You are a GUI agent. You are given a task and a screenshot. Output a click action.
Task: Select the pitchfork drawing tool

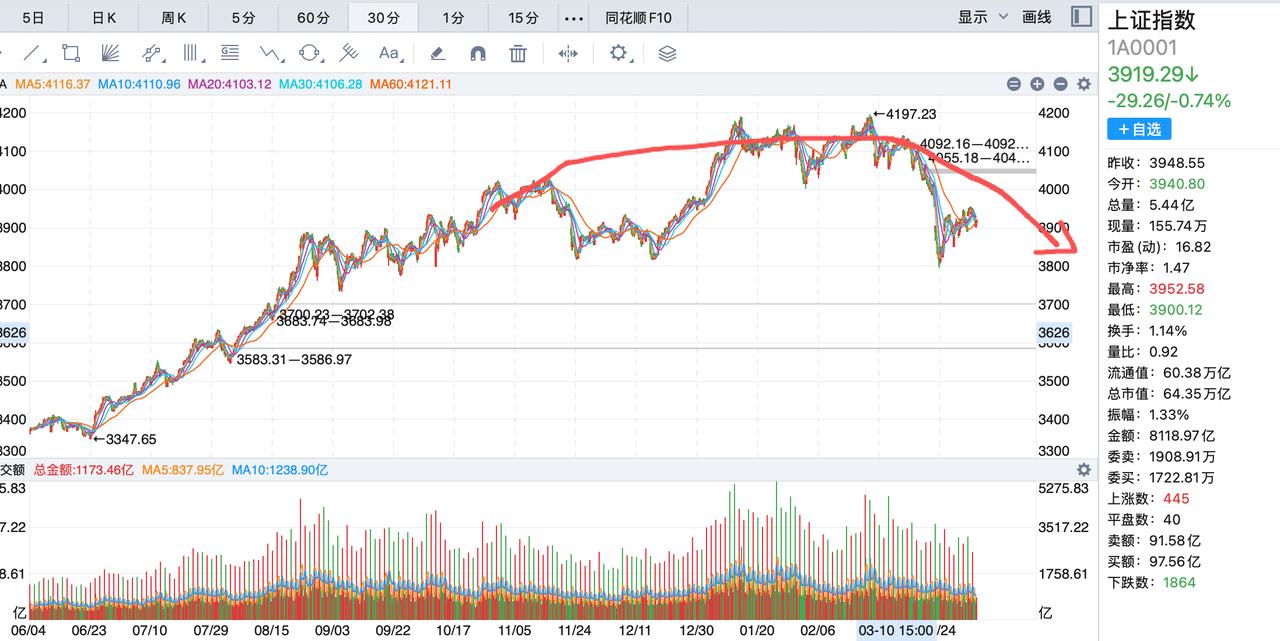(x=349, y=53)
